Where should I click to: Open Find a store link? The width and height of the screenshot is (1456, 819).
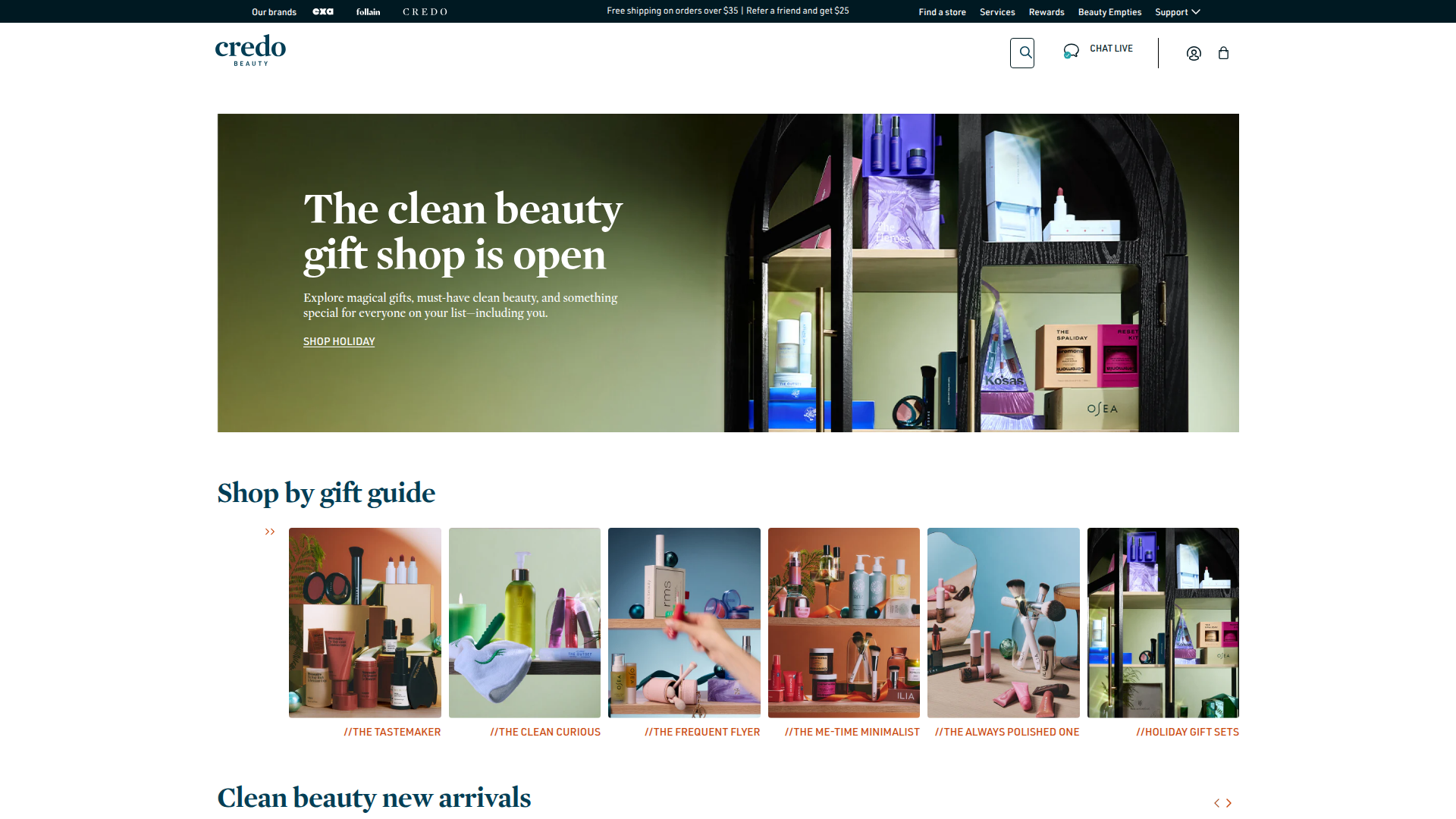[942, 12]
